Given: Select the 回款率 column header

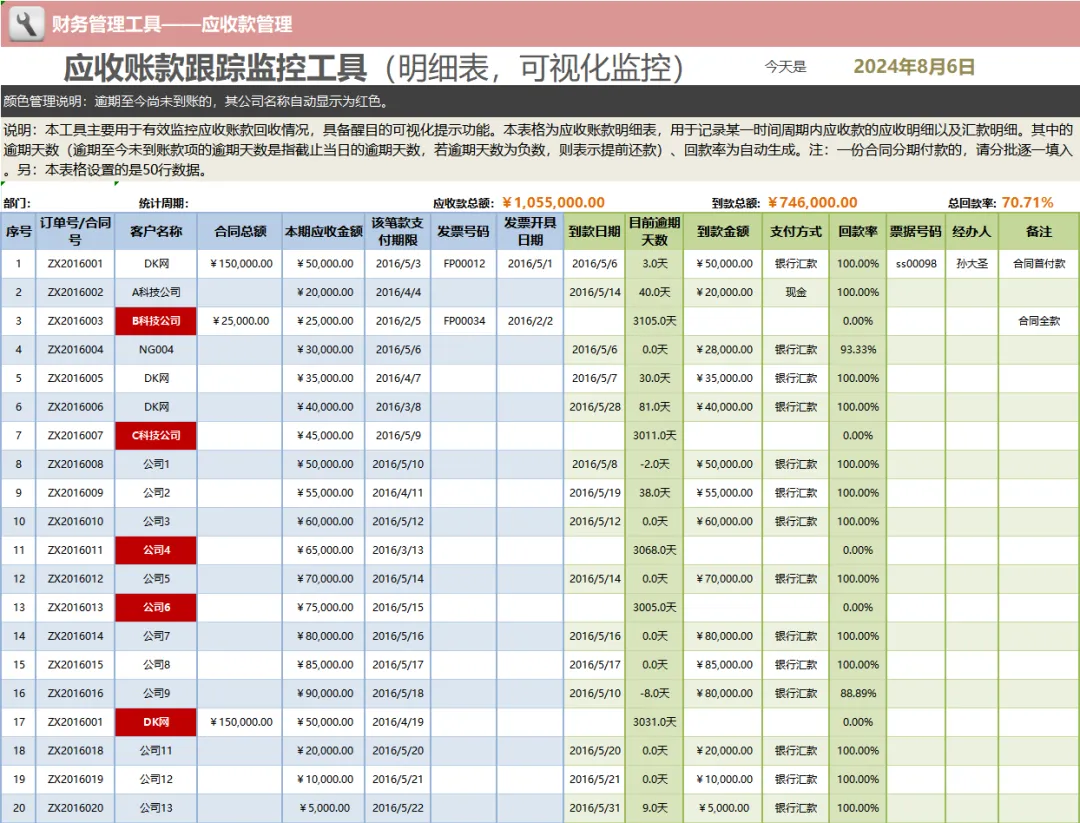Looking at the screenshot, I should pos(858,231).
